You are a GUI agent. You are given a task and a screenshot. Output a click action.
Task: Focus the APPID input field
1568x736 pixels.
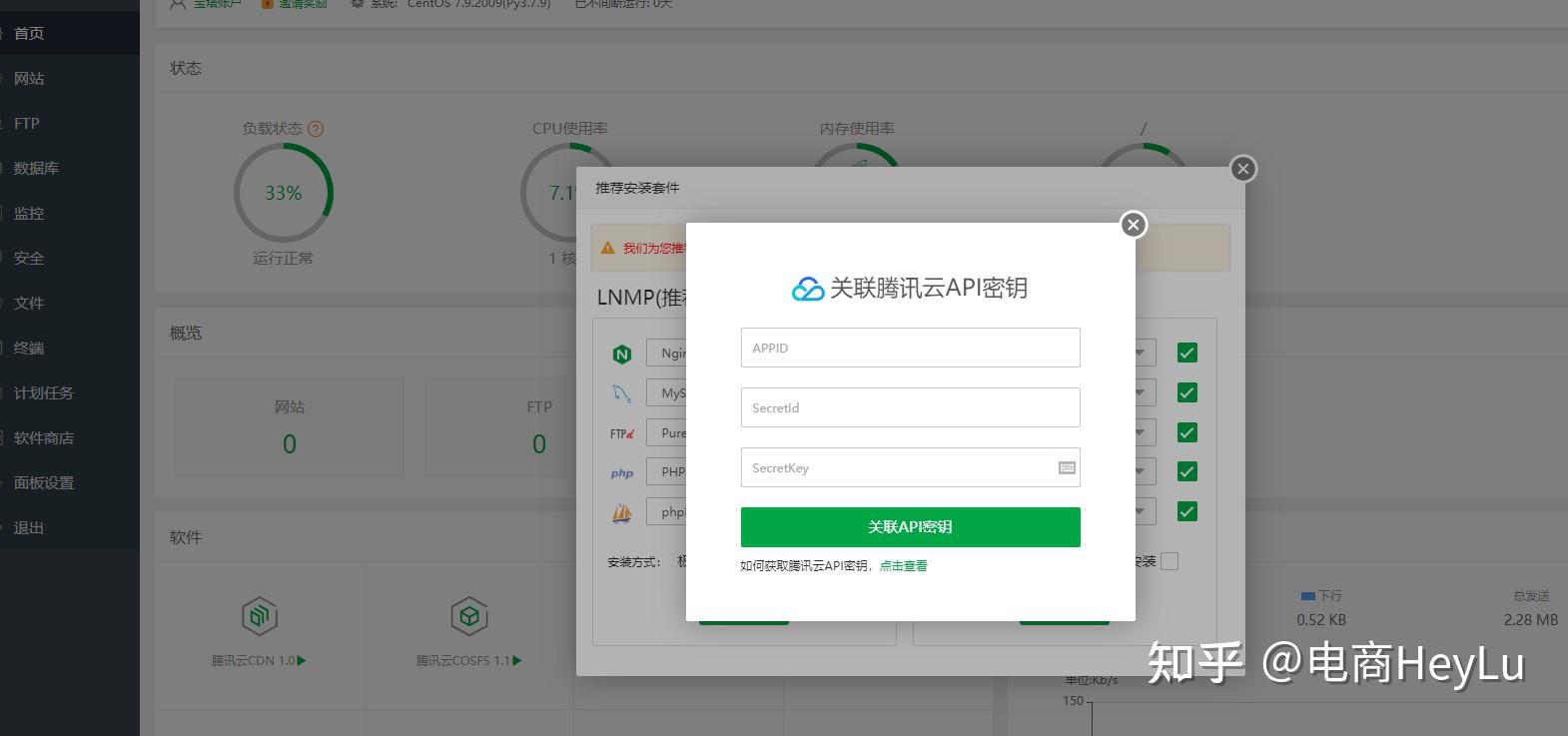coord(910,348)
